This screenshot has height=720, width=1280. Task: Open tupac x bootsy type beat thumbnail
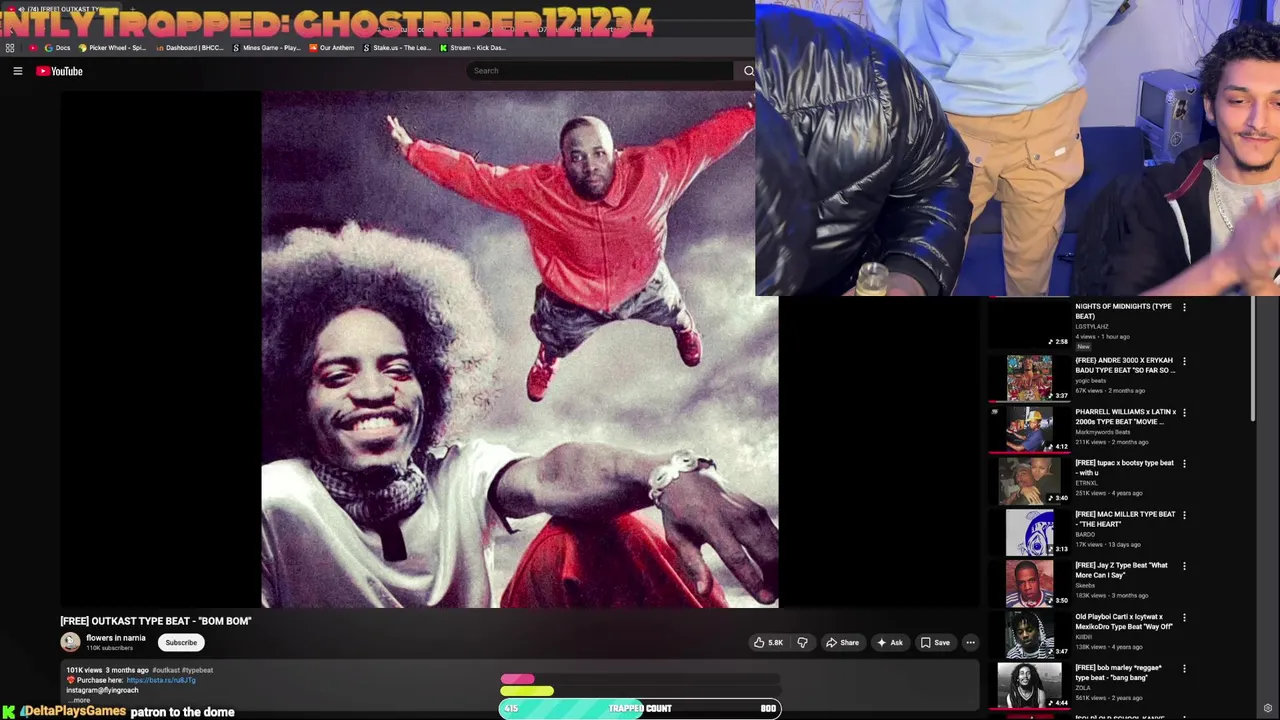(x=1029, y=480)
